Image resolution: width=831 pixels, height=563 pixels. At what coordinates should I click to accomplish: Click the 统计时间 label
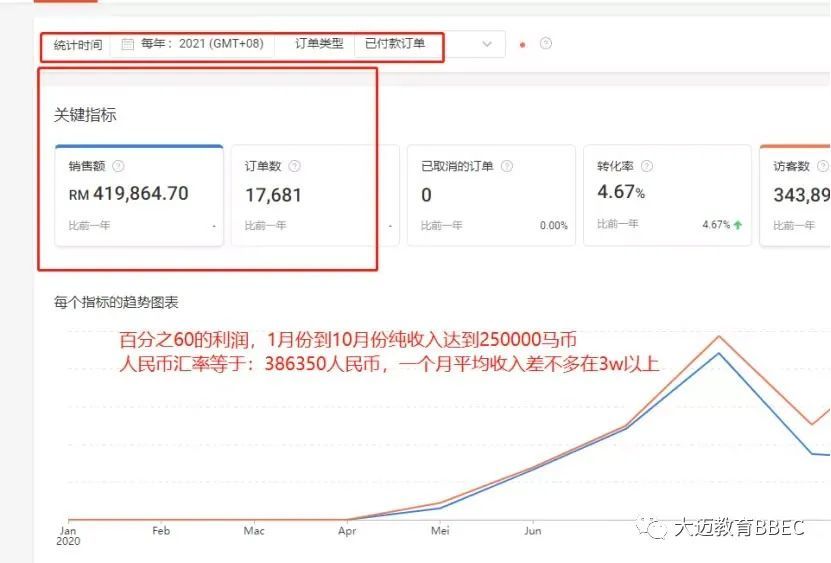(78, 45)
